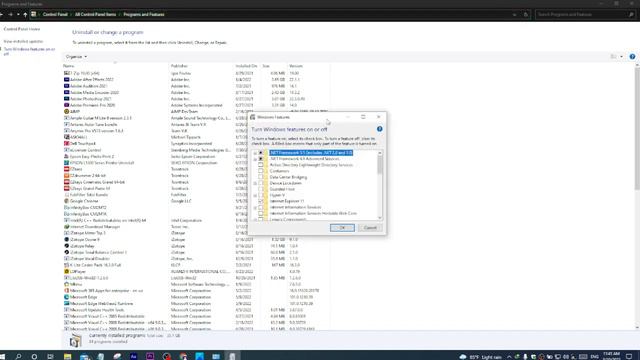
Task: Toggle .NET Framework 3.5 checkbox
Action: pos(261,153)
